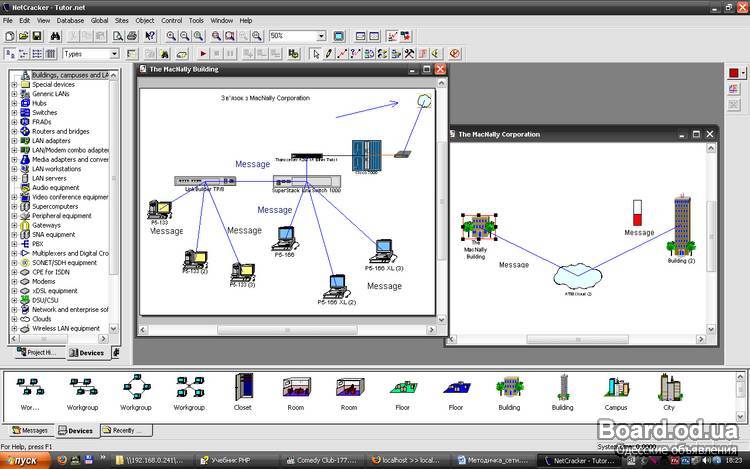750x469 pixels.
Task: Switch to Recently used tab at bottom
Action: [x=126, y=430]
